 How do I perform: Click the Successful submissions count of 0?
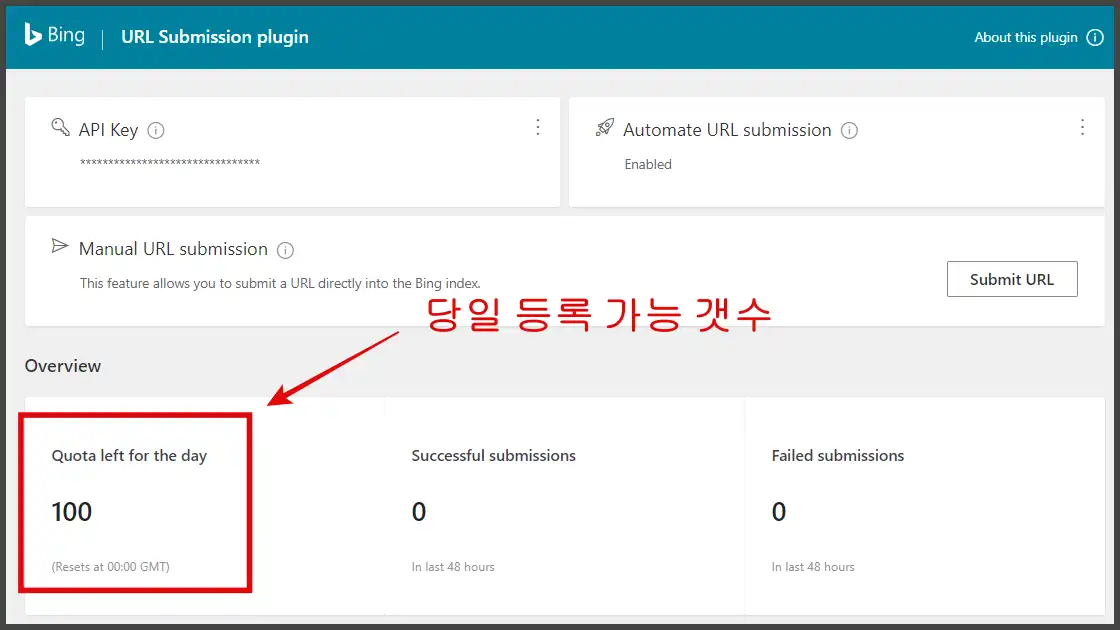(x=419, y=511)
